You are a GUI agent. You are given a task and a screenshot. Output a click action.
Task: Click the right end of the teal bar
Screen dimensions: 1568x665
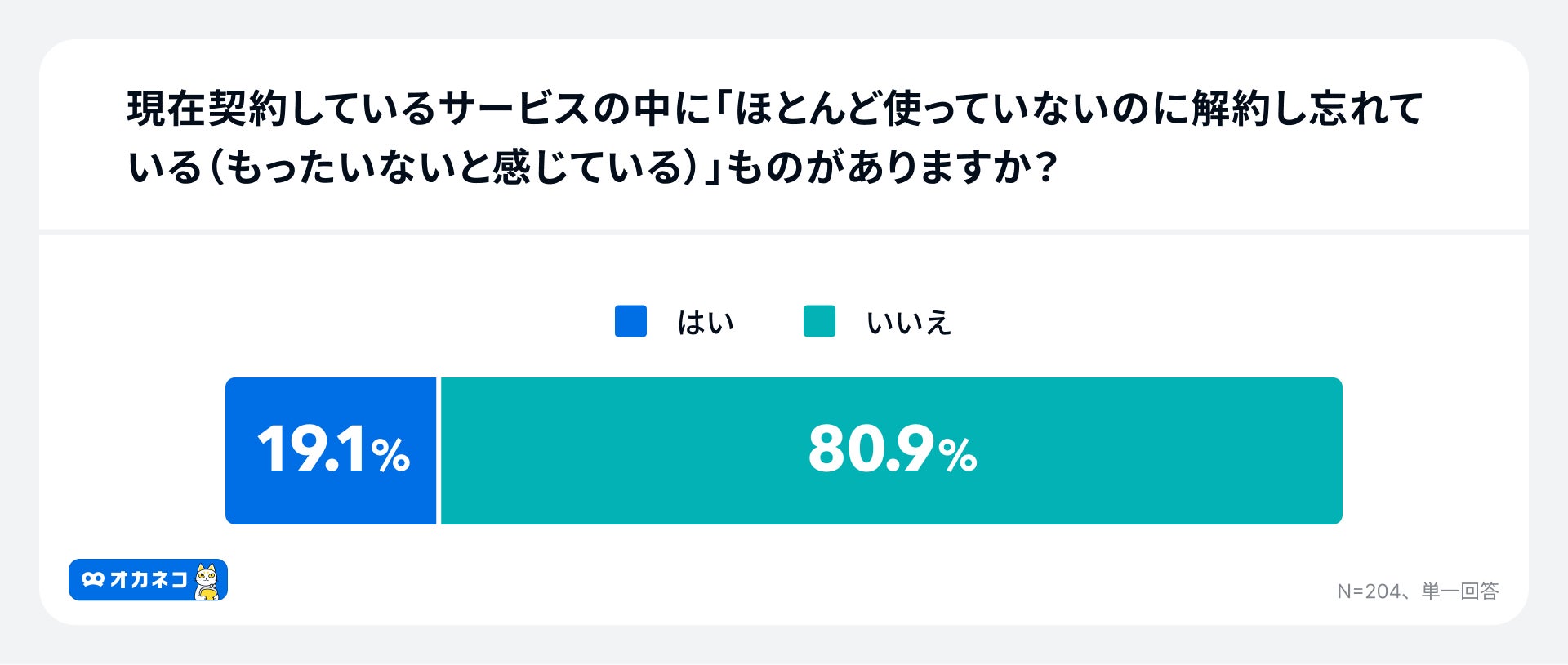pos(1327,451)
